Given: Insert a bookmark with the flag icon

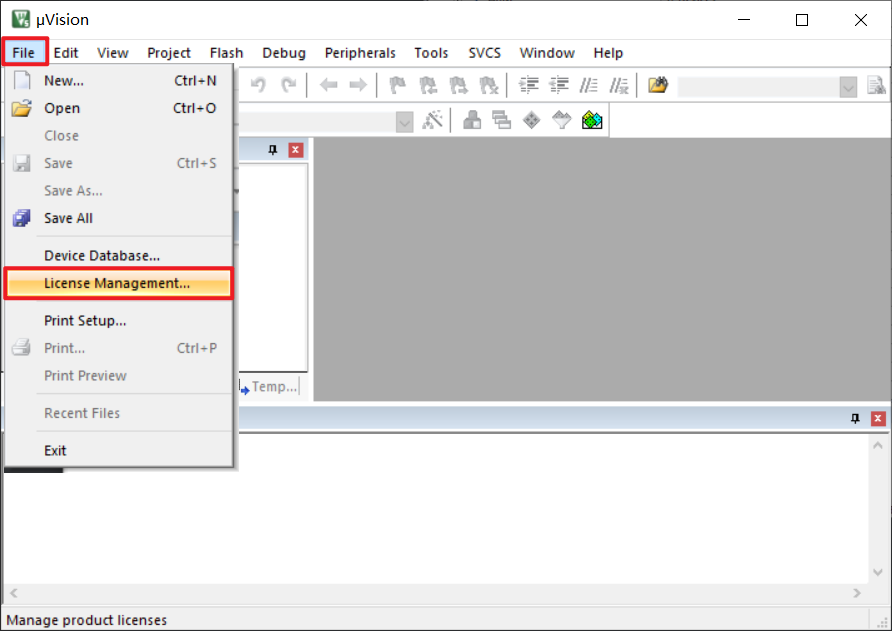Looking at the screenshot, I should pyautogui.click(x=397, y=85).
